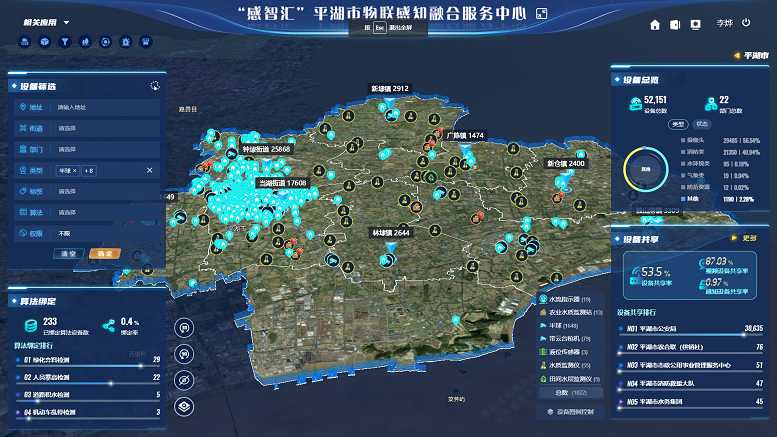Click the power logout icon

pos(746,23)
